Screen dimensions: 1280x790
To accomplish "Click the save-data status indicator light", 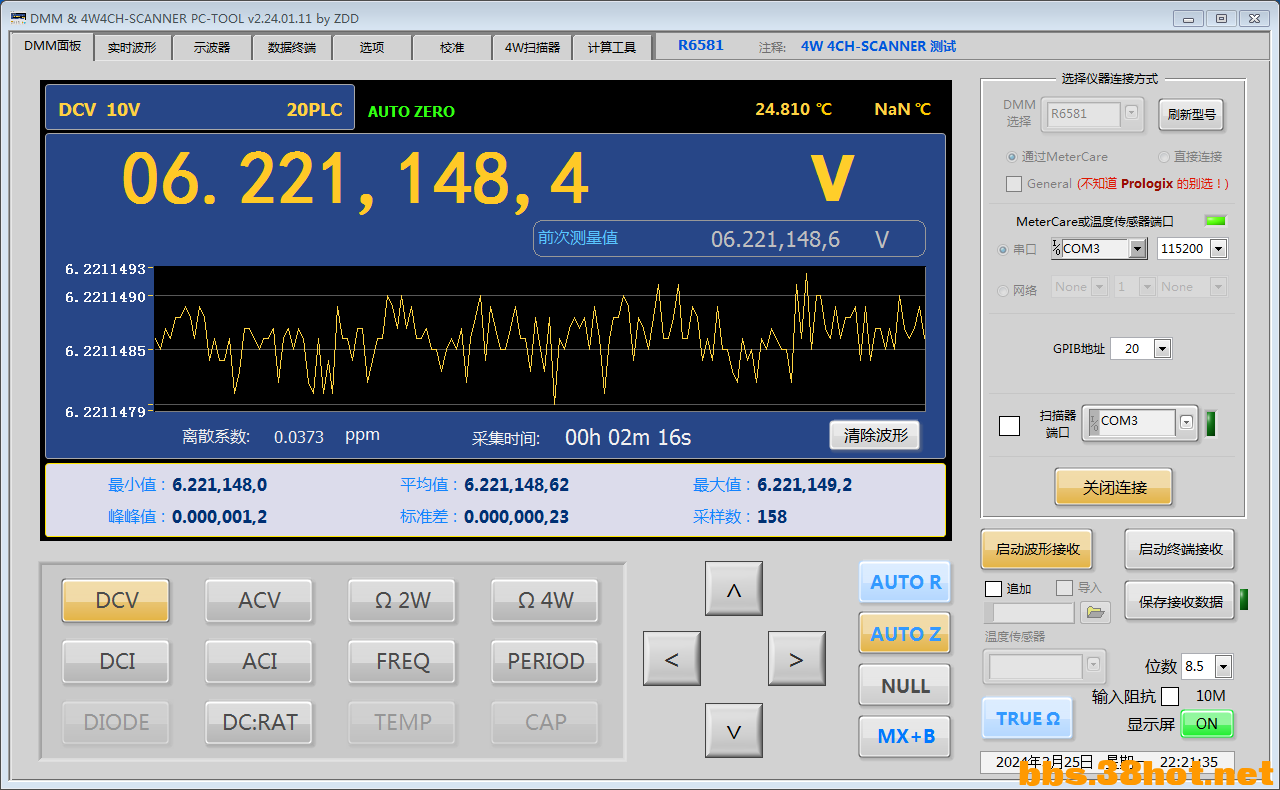I will click(x=1244, y=600).
